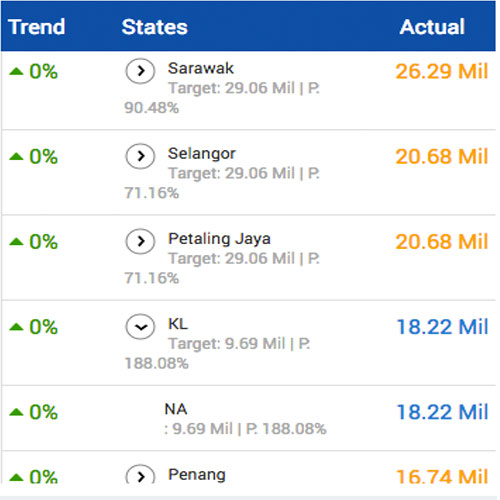Viewport: 500px width, 500px height.
Task: Sort by the Actual column header
Action: 432,27
